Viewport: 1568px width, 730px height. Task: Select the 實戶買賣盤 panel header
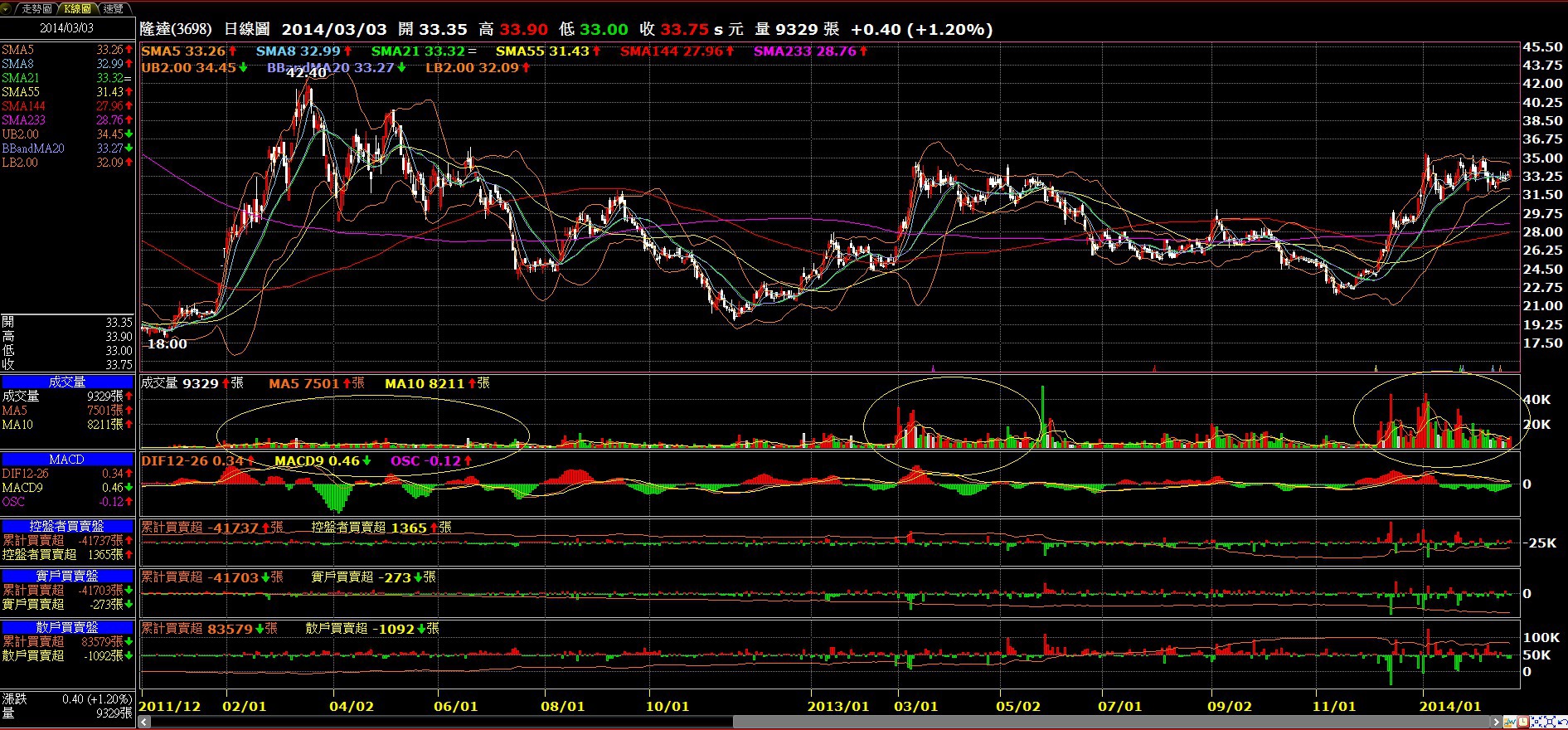(x=66, y=576)
